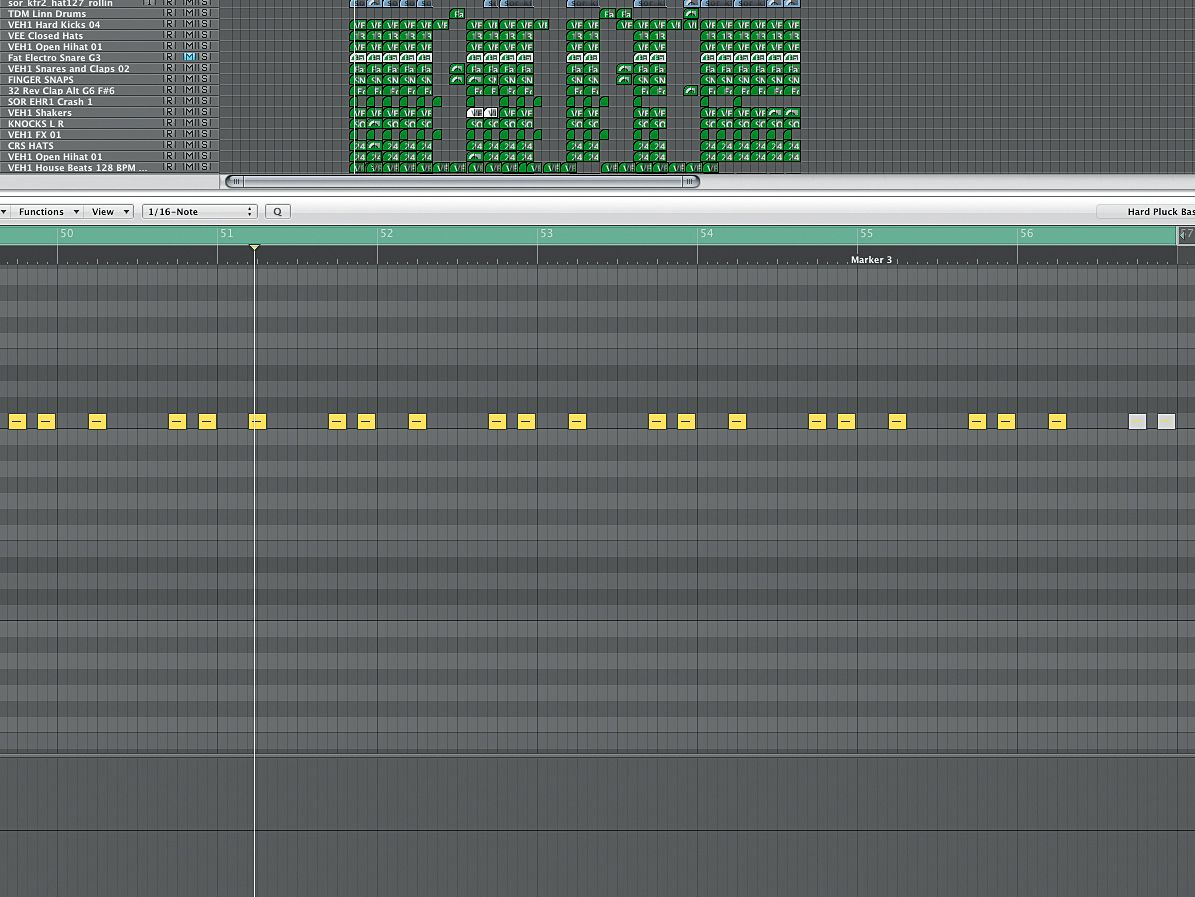Record-arm the VEE Closed Hats track
This screenshot has height=897, width=1195.
tap(169, 35)
